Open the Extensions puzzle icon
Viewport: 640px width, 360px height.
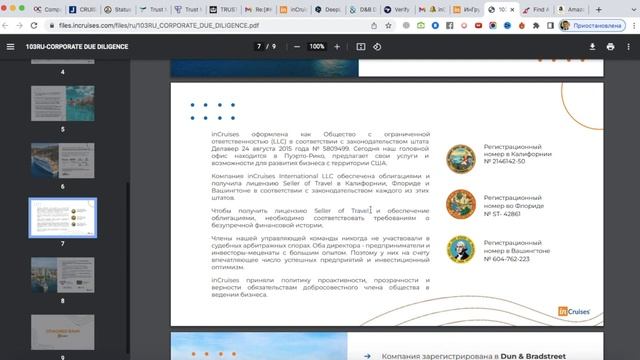(x=536, y=25)
